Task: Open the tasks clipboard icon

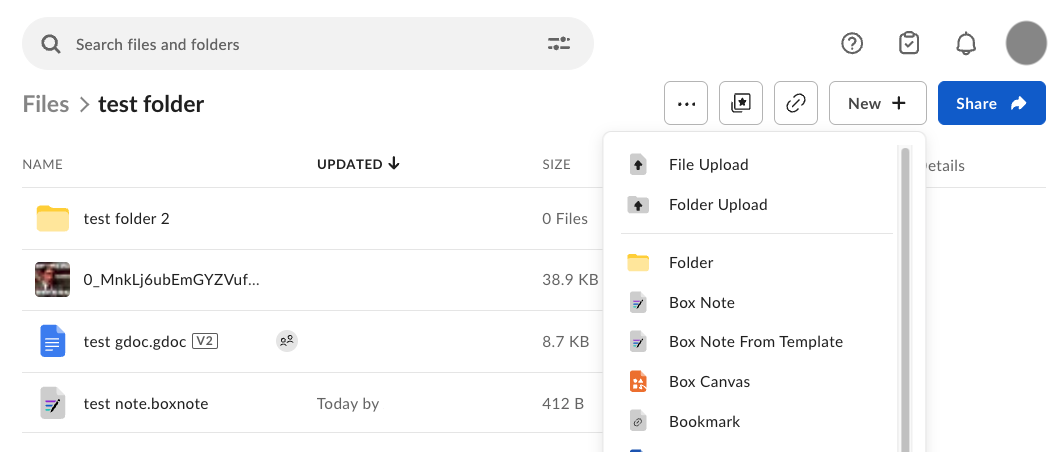Action: point(908,44)
